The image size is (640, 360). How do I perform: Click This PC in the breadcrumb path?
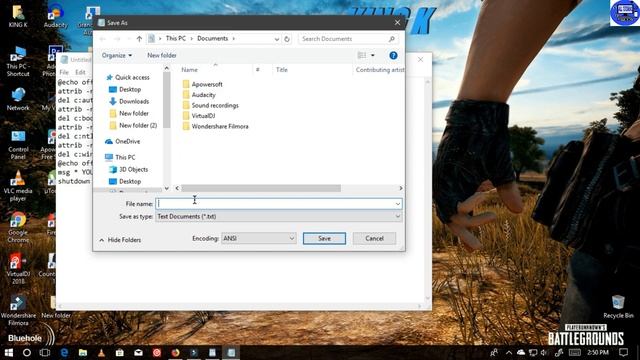[x=176, y=38]
